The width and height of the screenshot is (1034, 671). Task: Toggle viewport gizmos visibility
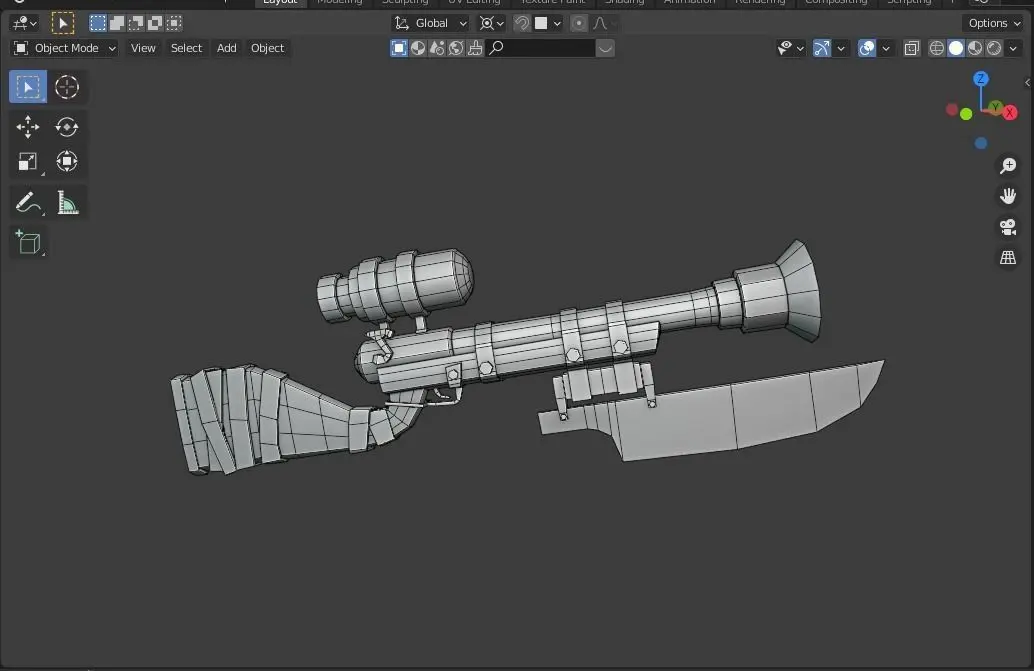coord(822,48)
